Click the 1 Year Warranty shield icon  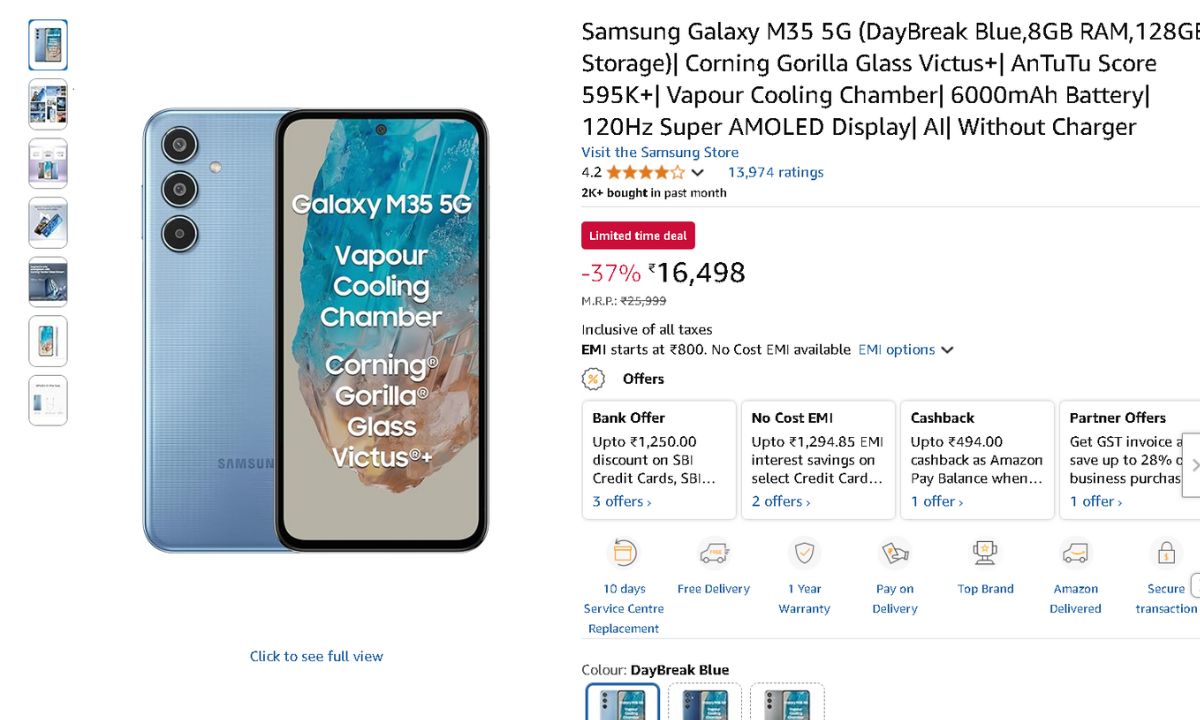(x=804, y=553)
